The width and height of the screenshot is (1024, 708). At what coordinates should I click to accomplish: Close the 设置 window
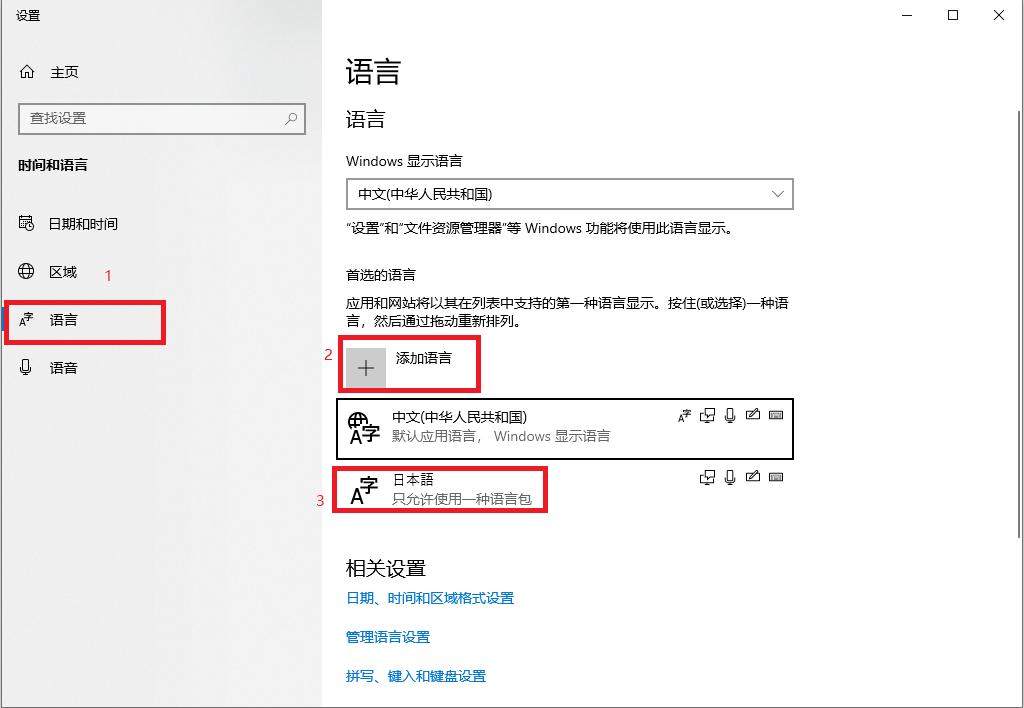pos(999,15)
